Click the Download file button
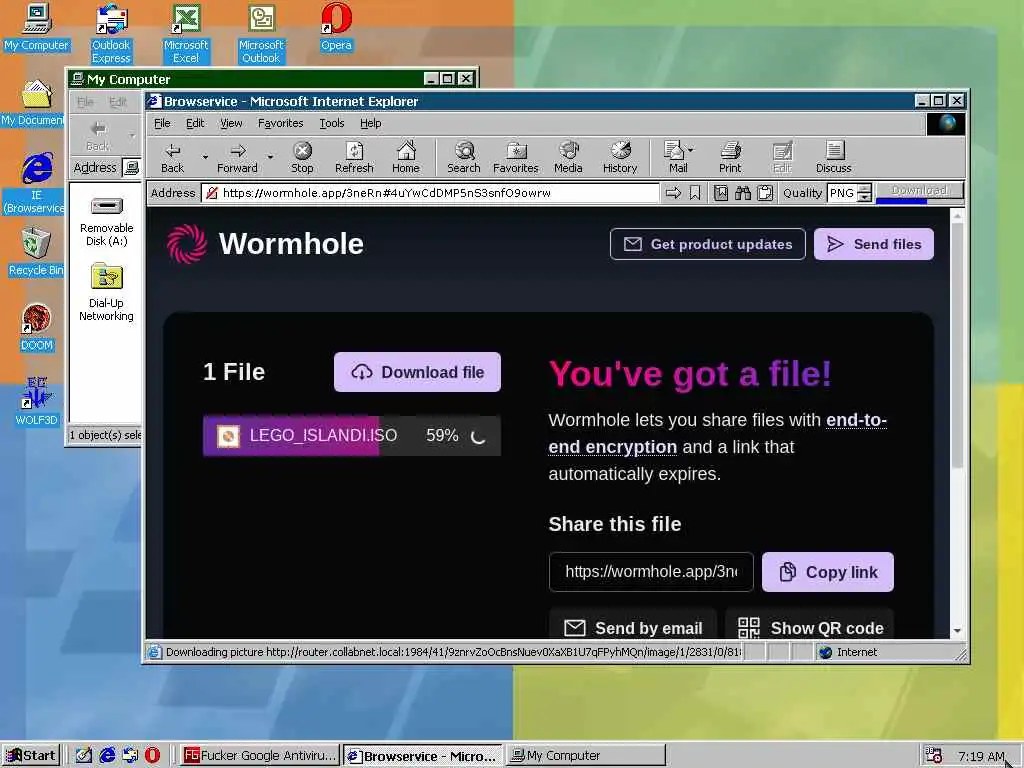The width and height of the screenshot is (1024, 768). coord(417,372)
